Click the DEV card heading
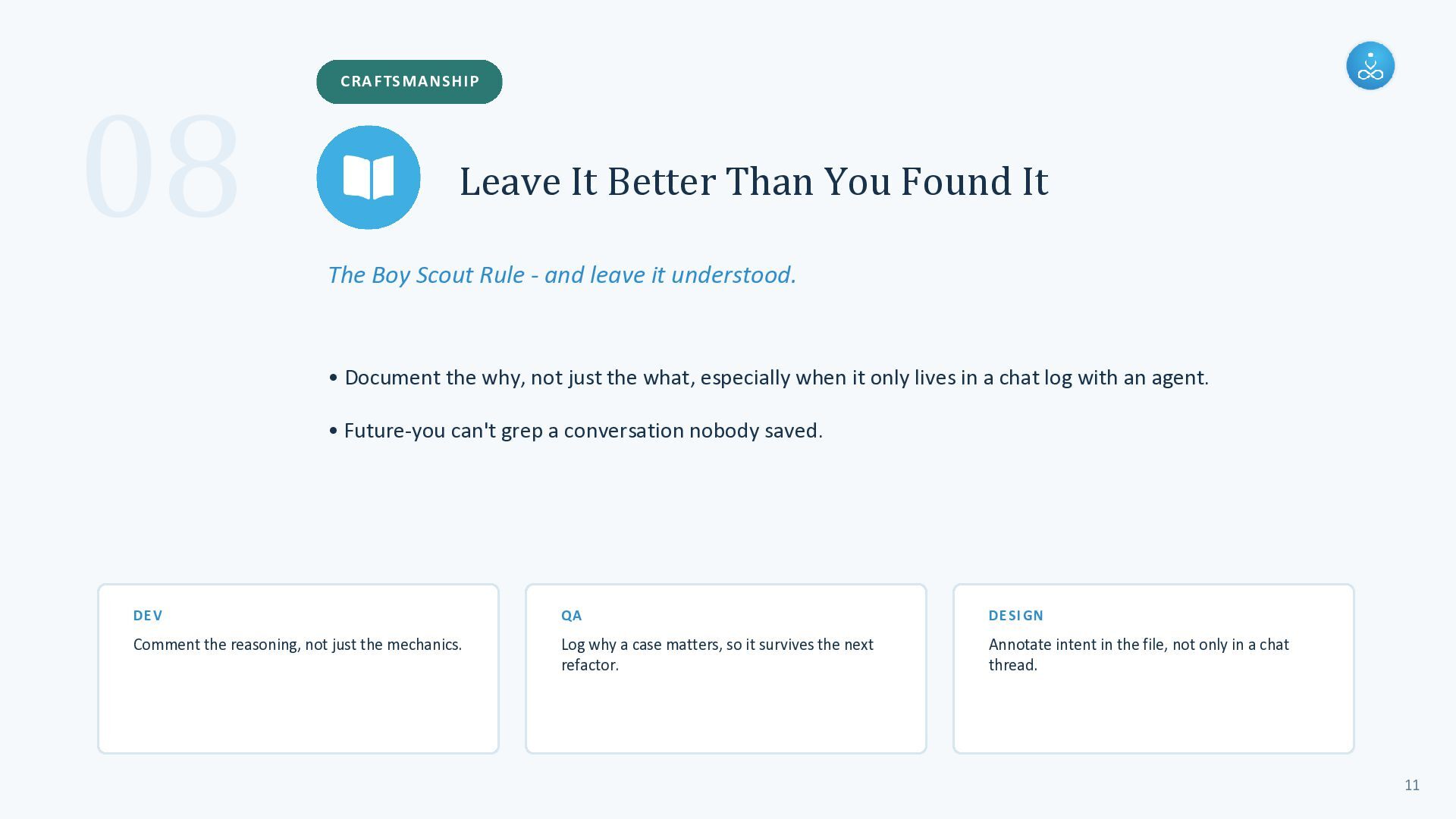Image resolution: width=1456 pixels, height=819 pixels. (148, 616)
